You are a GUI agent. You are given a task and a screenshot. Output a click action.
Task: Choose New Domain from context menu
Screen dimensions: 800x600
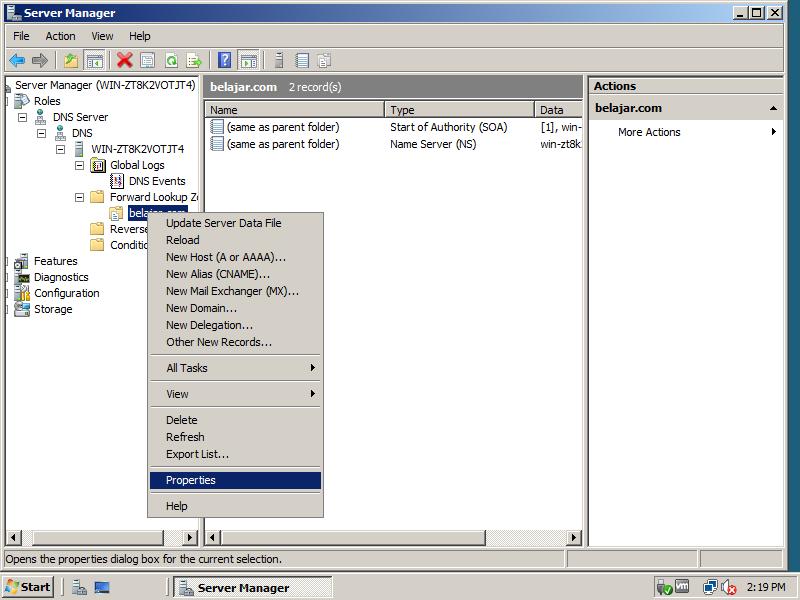pos(235,308)
